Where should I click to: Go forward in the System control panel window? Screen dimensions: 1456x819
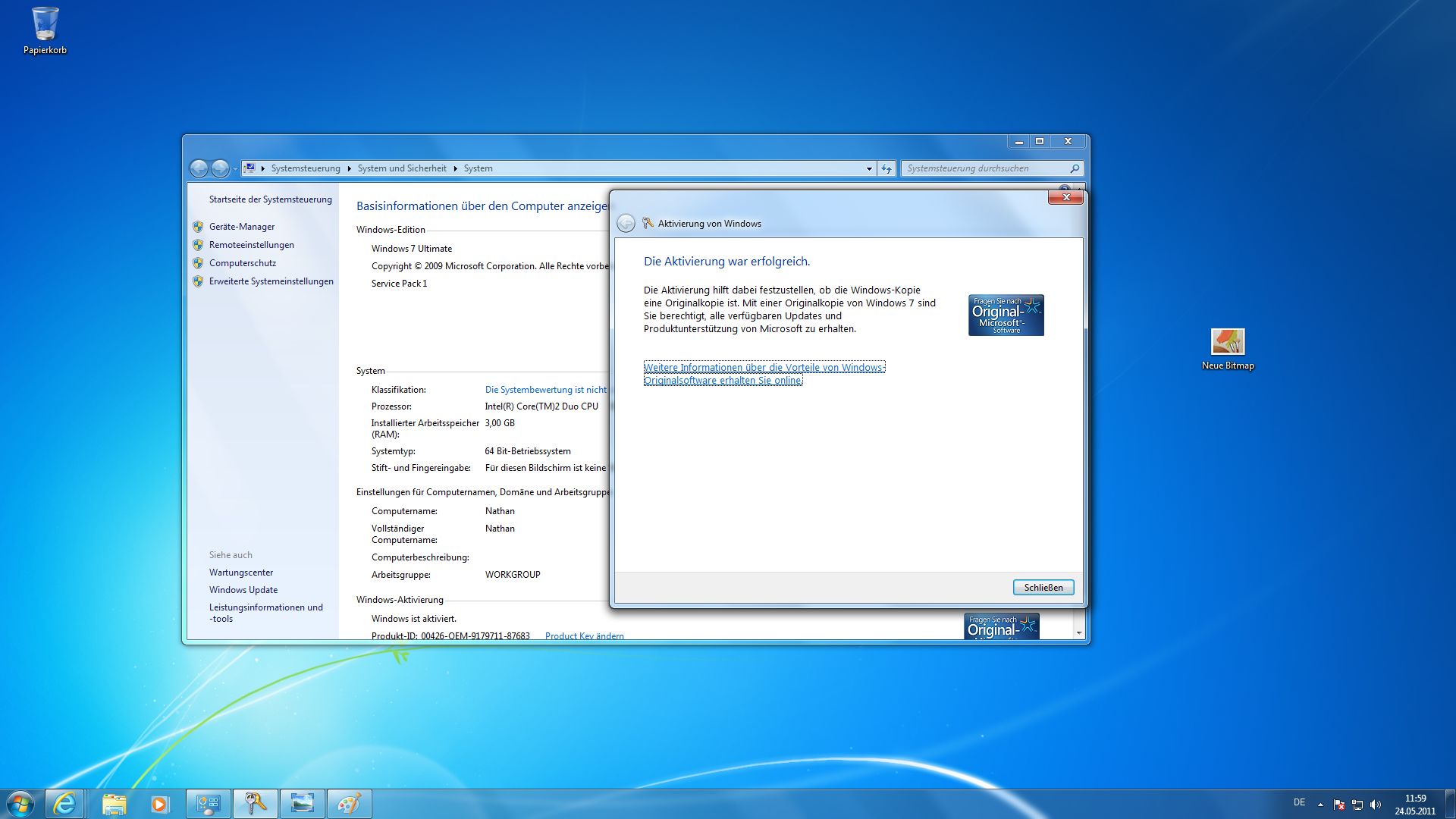coord(220,168)
